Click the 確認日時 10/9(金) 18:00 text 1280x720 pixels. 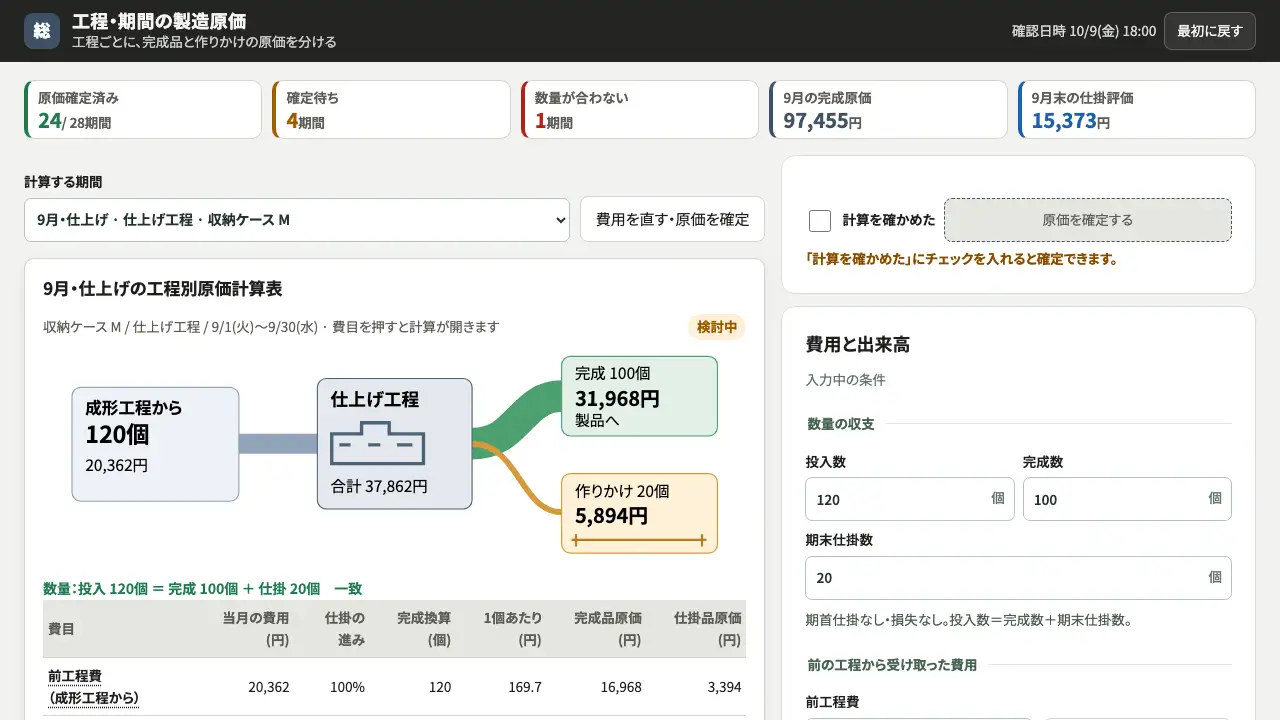click(1084, 31)
